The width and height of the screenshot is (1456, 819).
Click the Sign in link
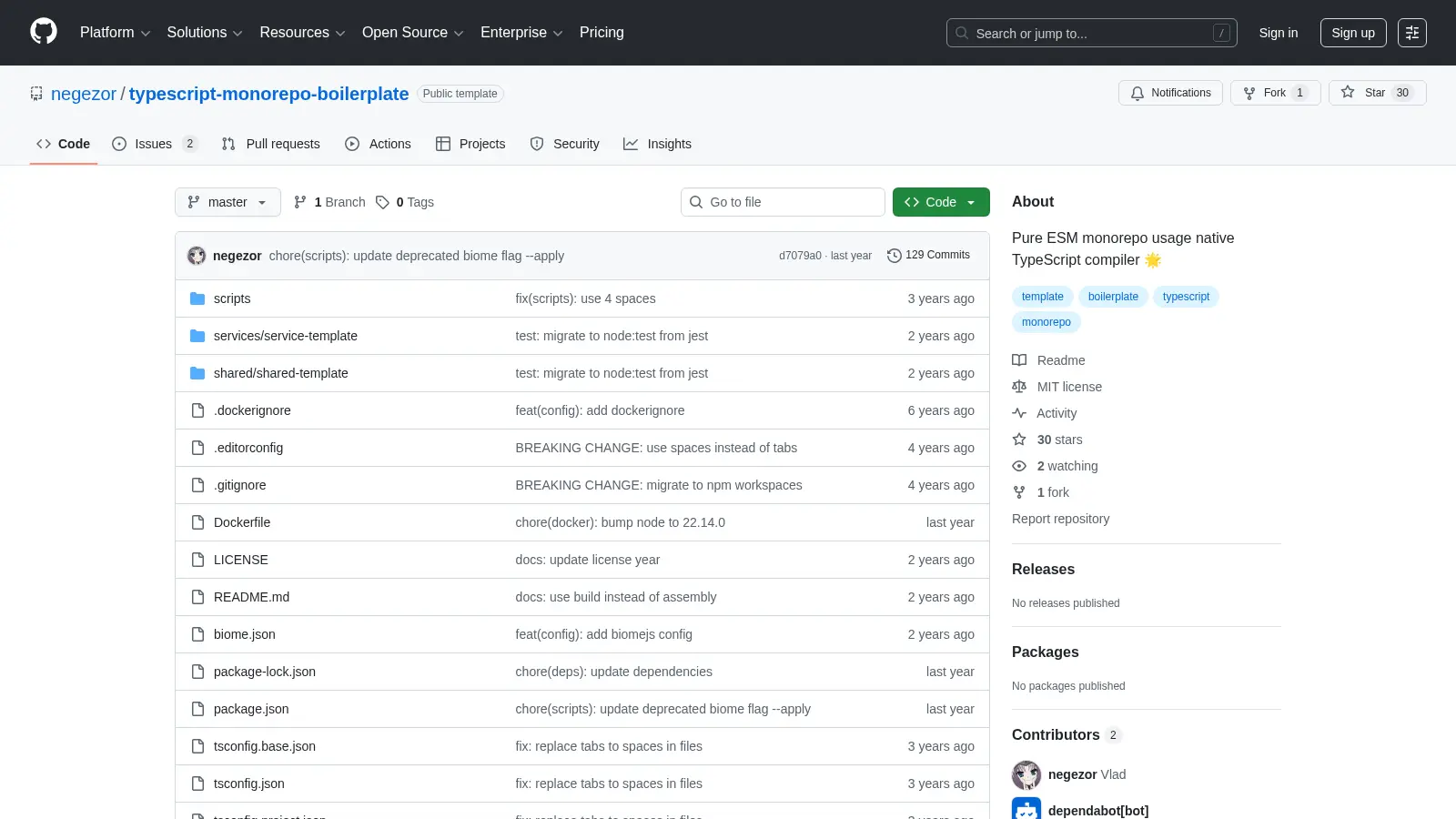(x=1279, y=33)
